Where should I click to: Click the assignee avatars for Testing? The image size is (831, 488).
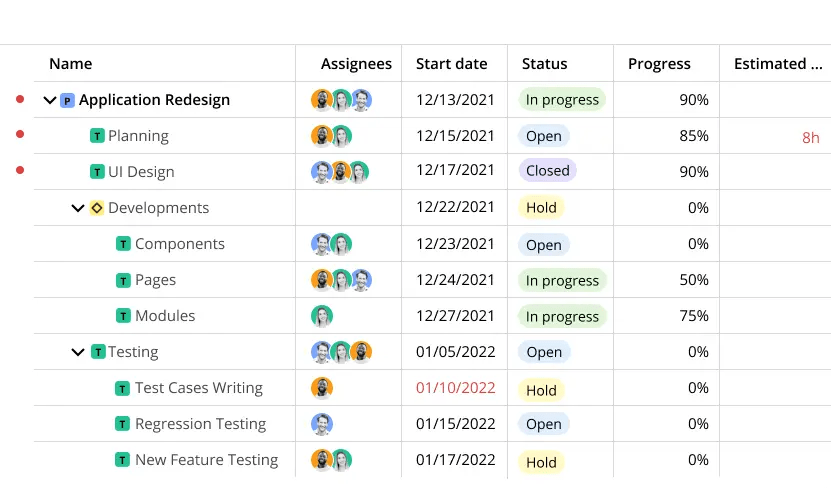(x=341, y=352)
